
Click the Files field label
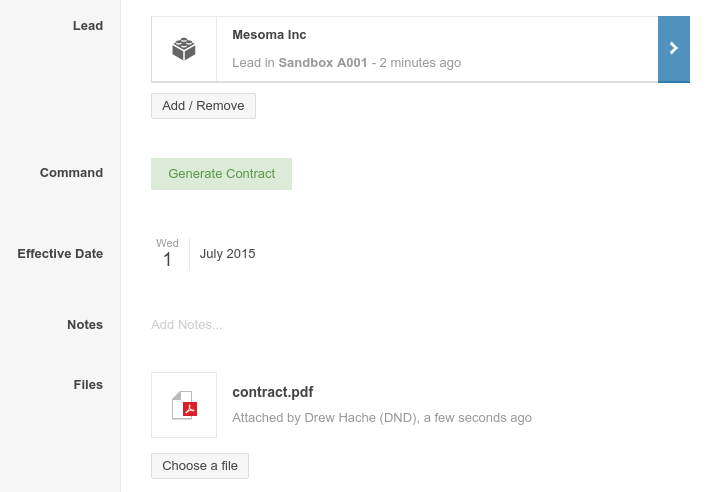coord(88,385)
